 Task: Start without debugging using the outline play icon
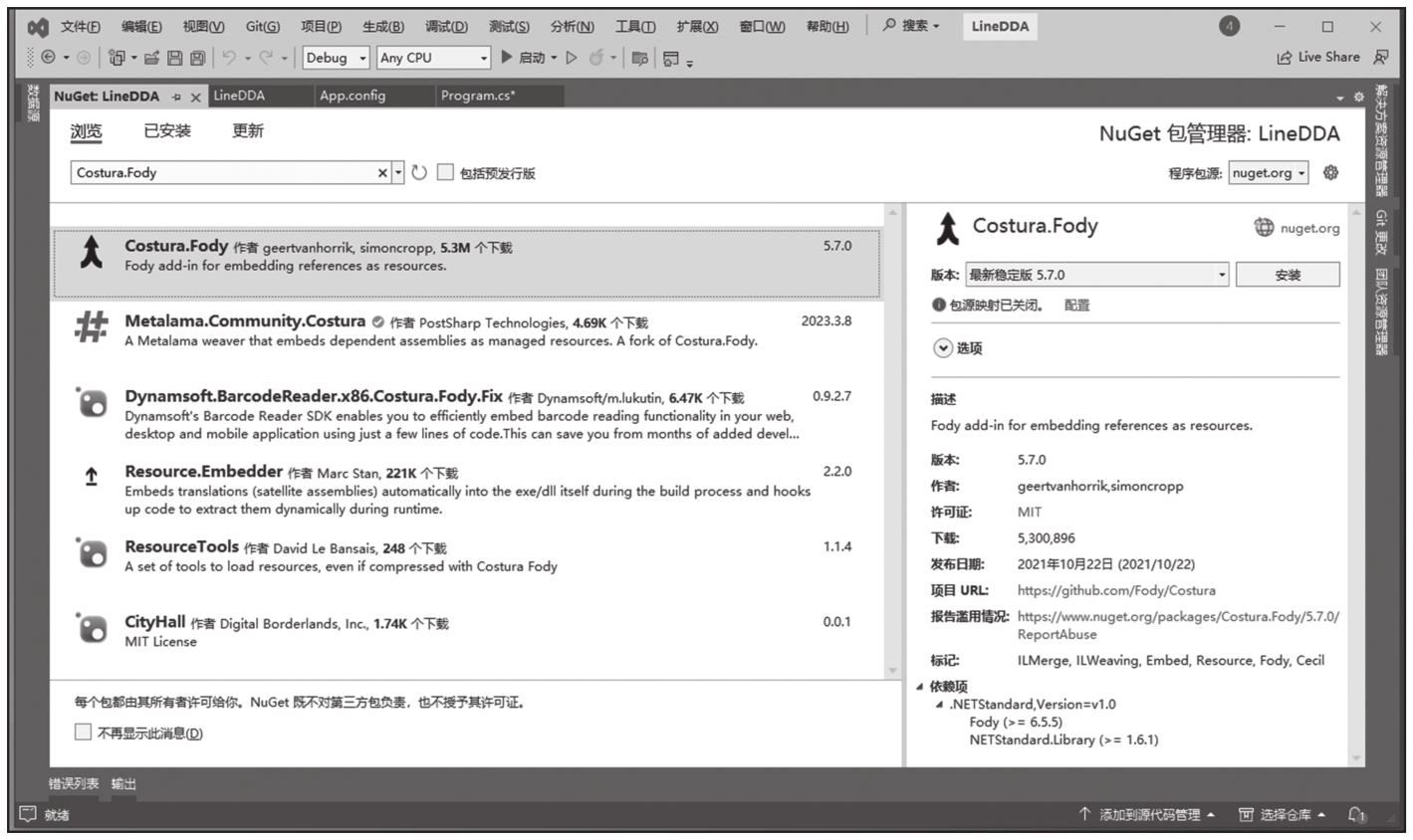(x=572, y=58)
